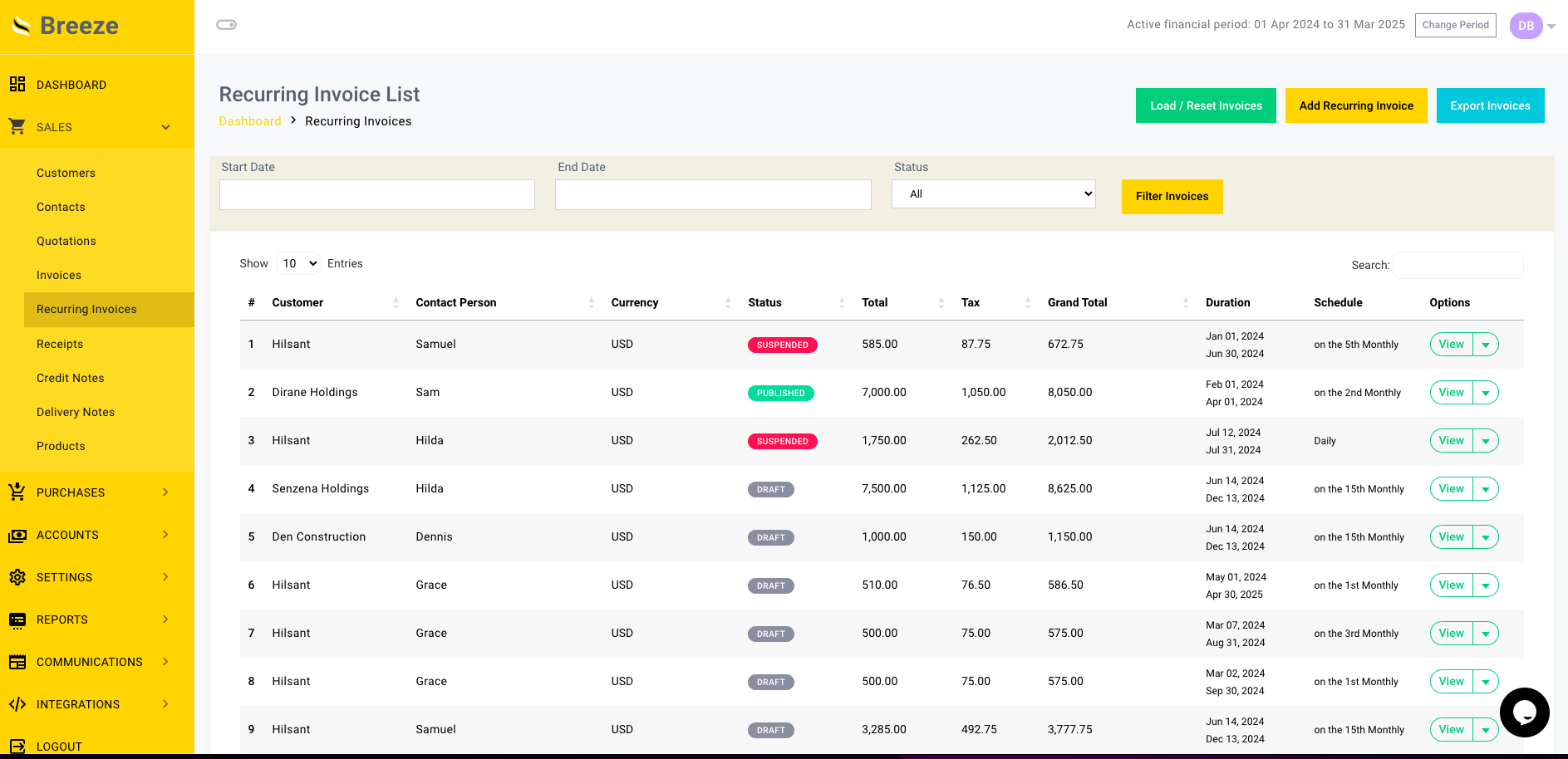The width and height of the screenshot is (1568, 759).
Task: Open the Dashboard using its grid icon
Action: tap(17, 84)
